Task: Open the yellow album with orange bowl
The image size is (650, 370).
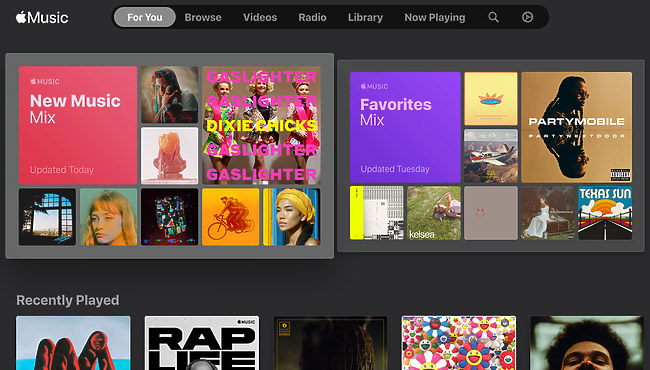Action: [491, 99]
